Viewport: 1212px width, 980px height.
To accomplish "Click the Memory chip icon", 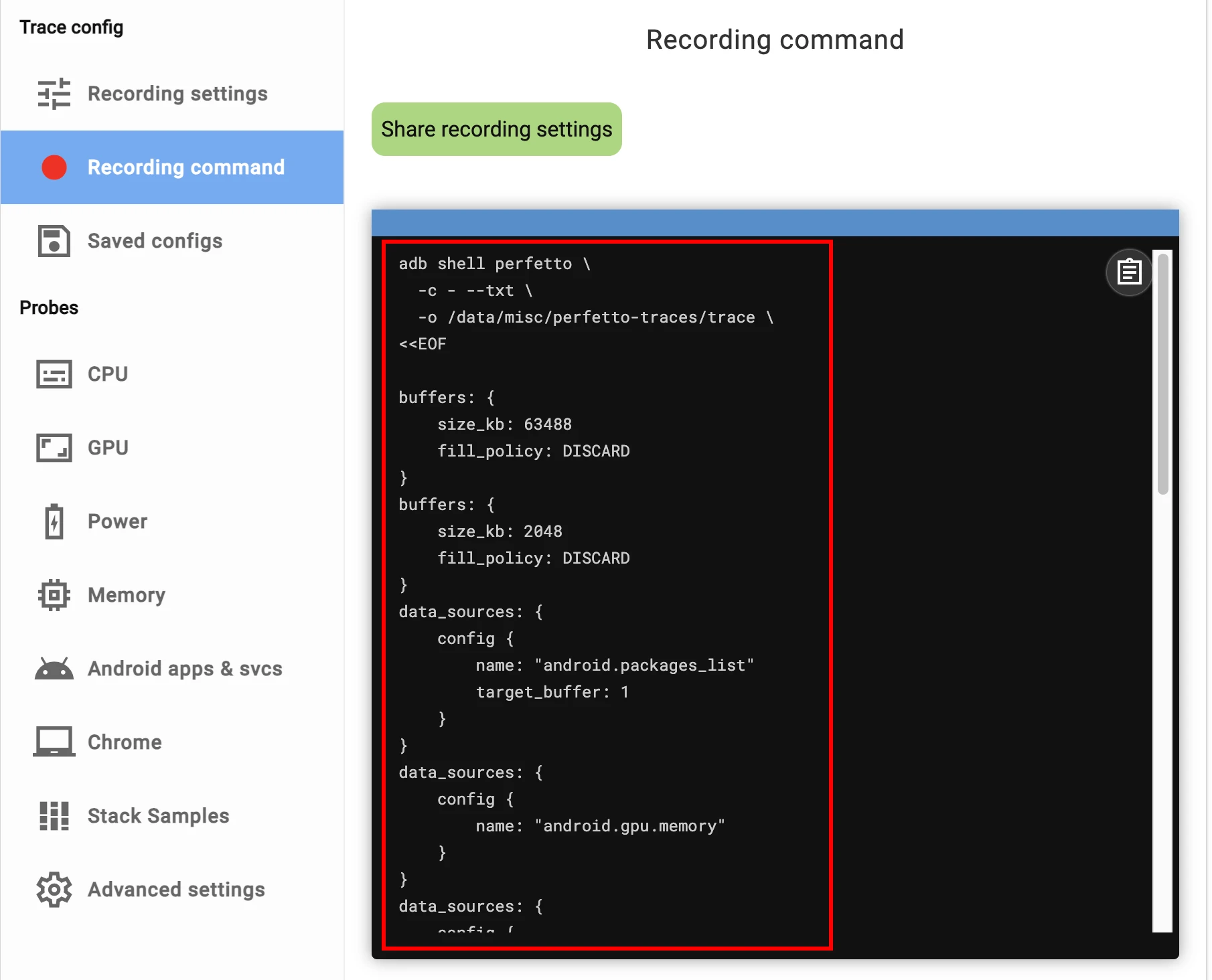I will 54,595.
